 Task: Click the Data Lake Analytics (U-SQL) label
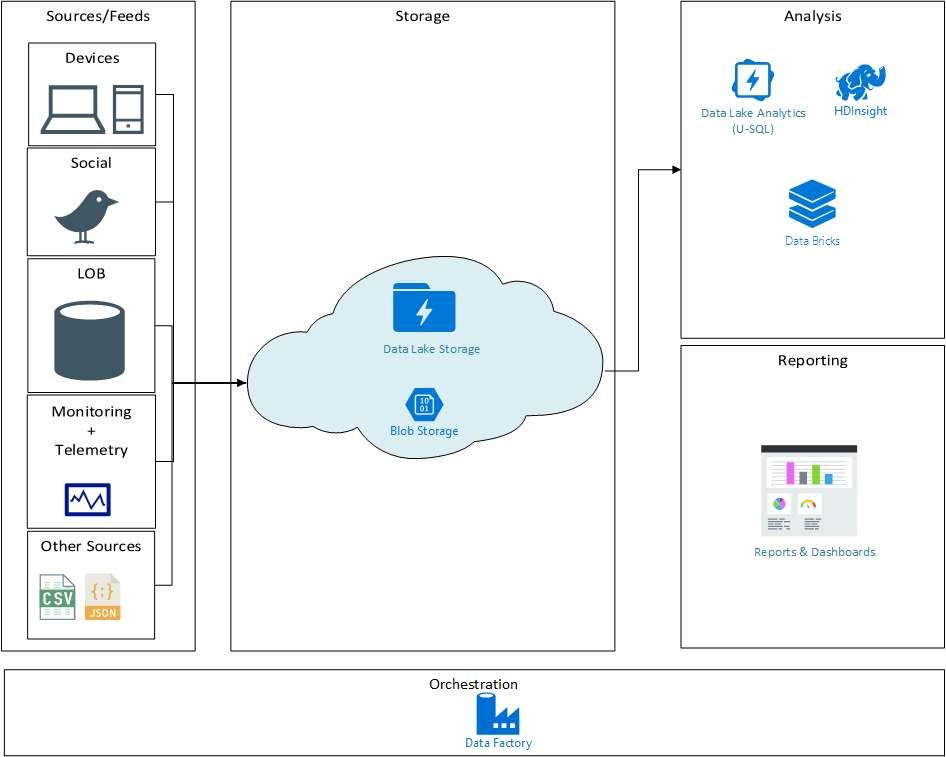pyautogui.click(x=753, y=121)
